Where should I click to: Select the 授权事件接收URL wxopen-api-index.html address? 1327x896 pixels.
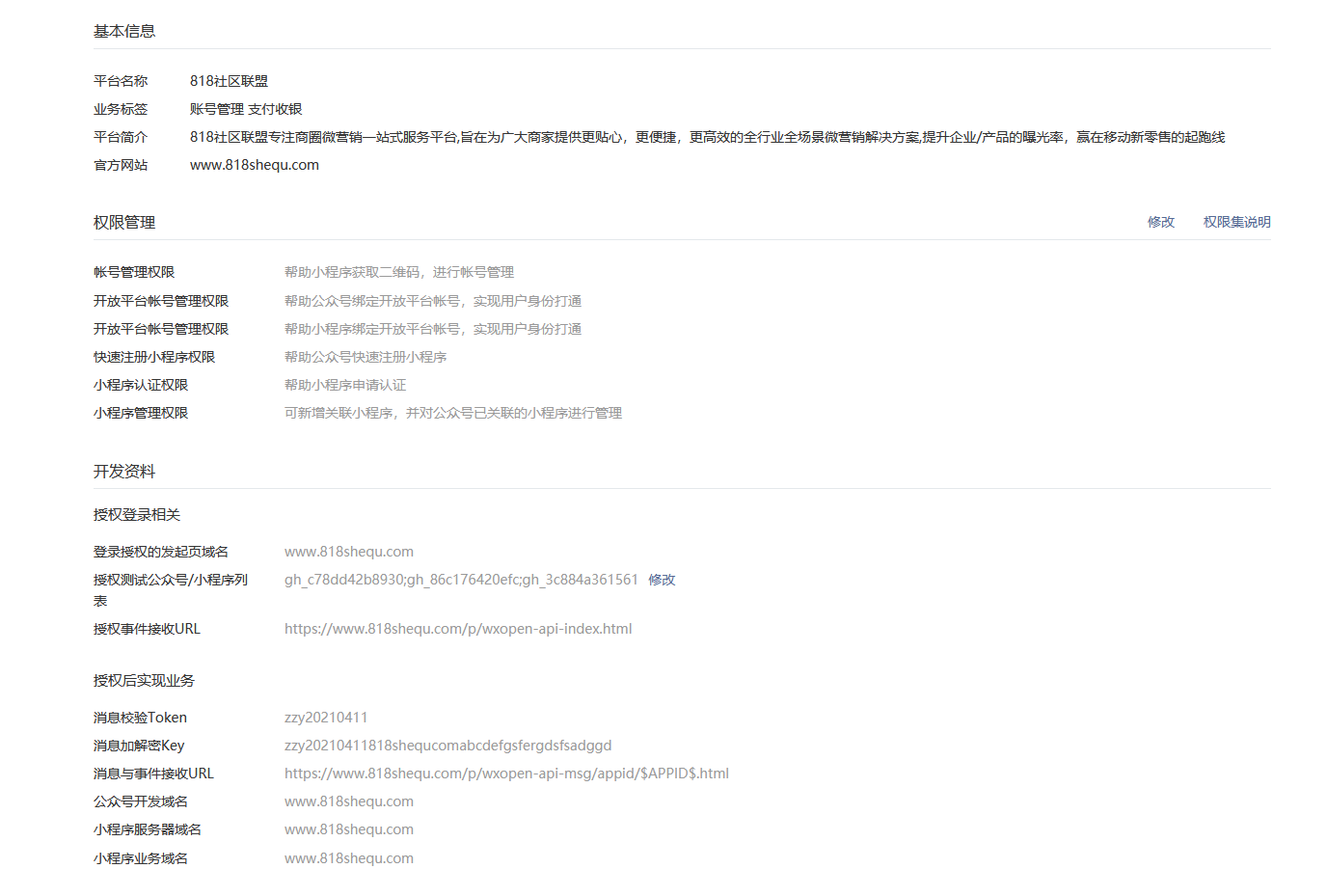click(458, 629)
